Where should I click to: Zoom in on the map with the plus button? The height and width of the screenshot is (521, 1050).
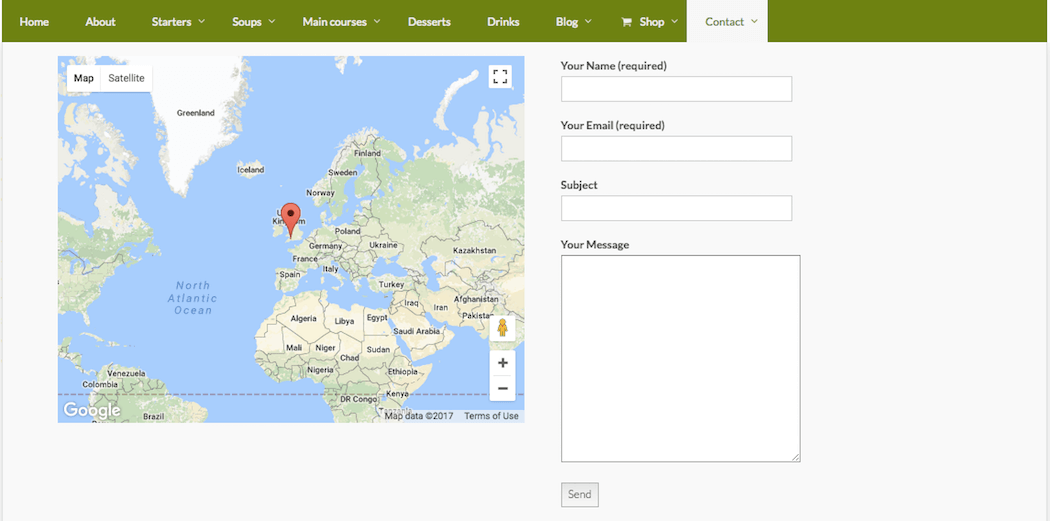(x=503, y=363)
